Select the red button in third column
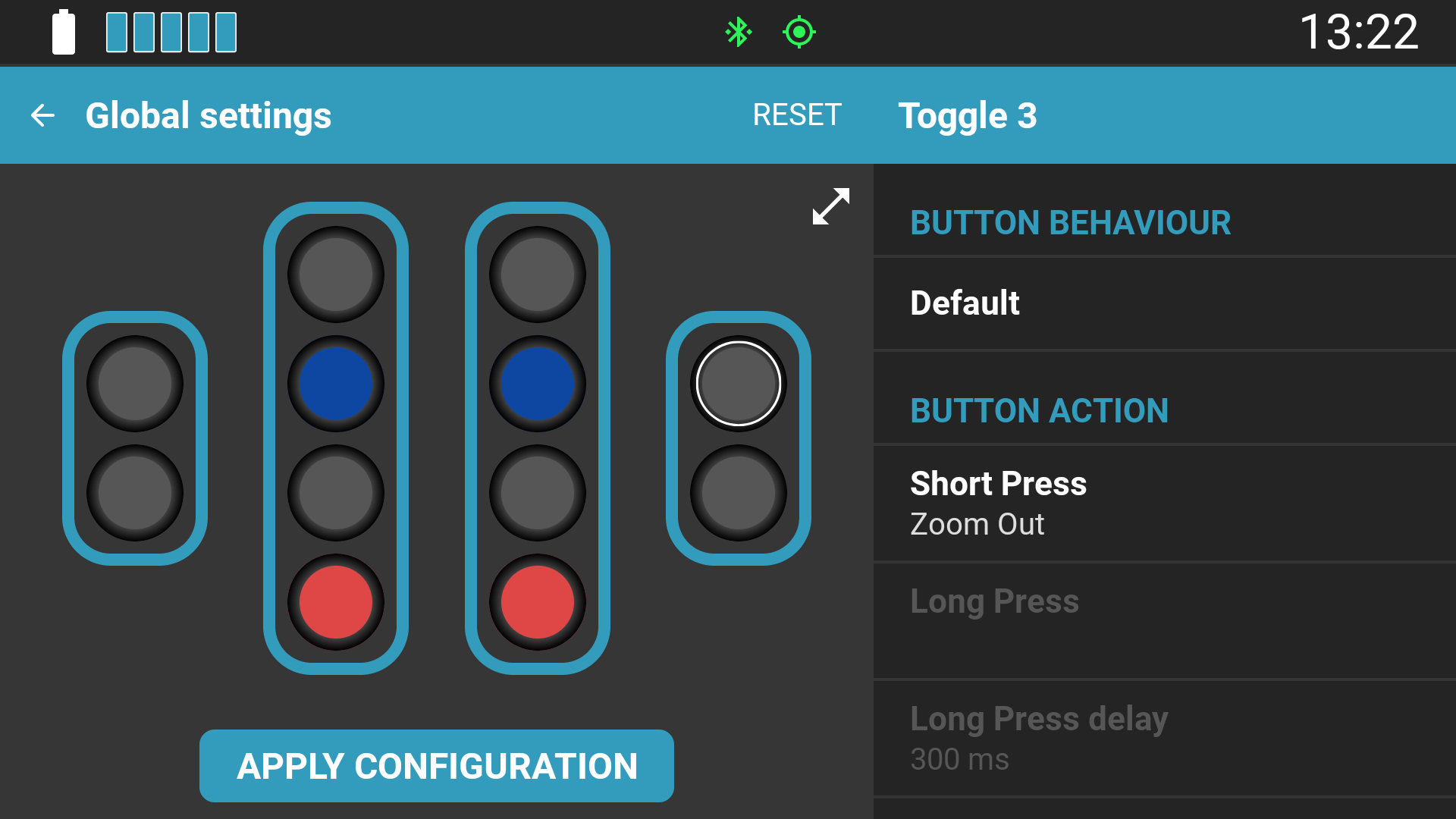This screenshot has width=1456, height=819. [x=538, y=602]
